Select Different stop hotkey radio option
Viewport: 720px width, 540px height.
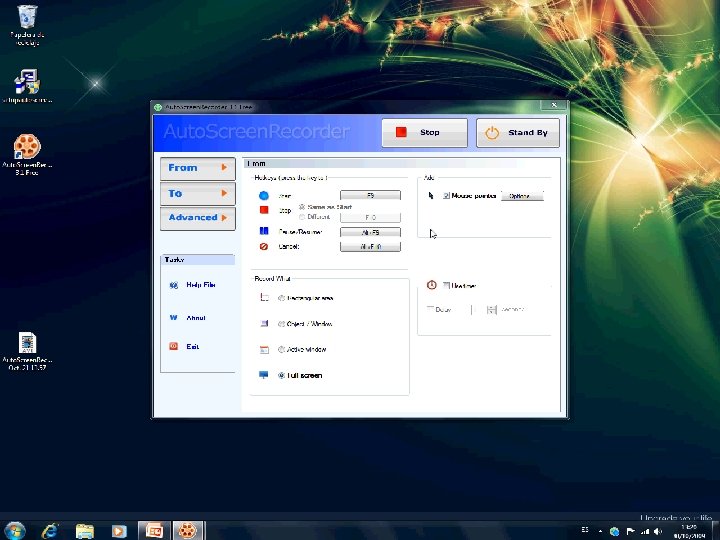[x=302, y=217]
